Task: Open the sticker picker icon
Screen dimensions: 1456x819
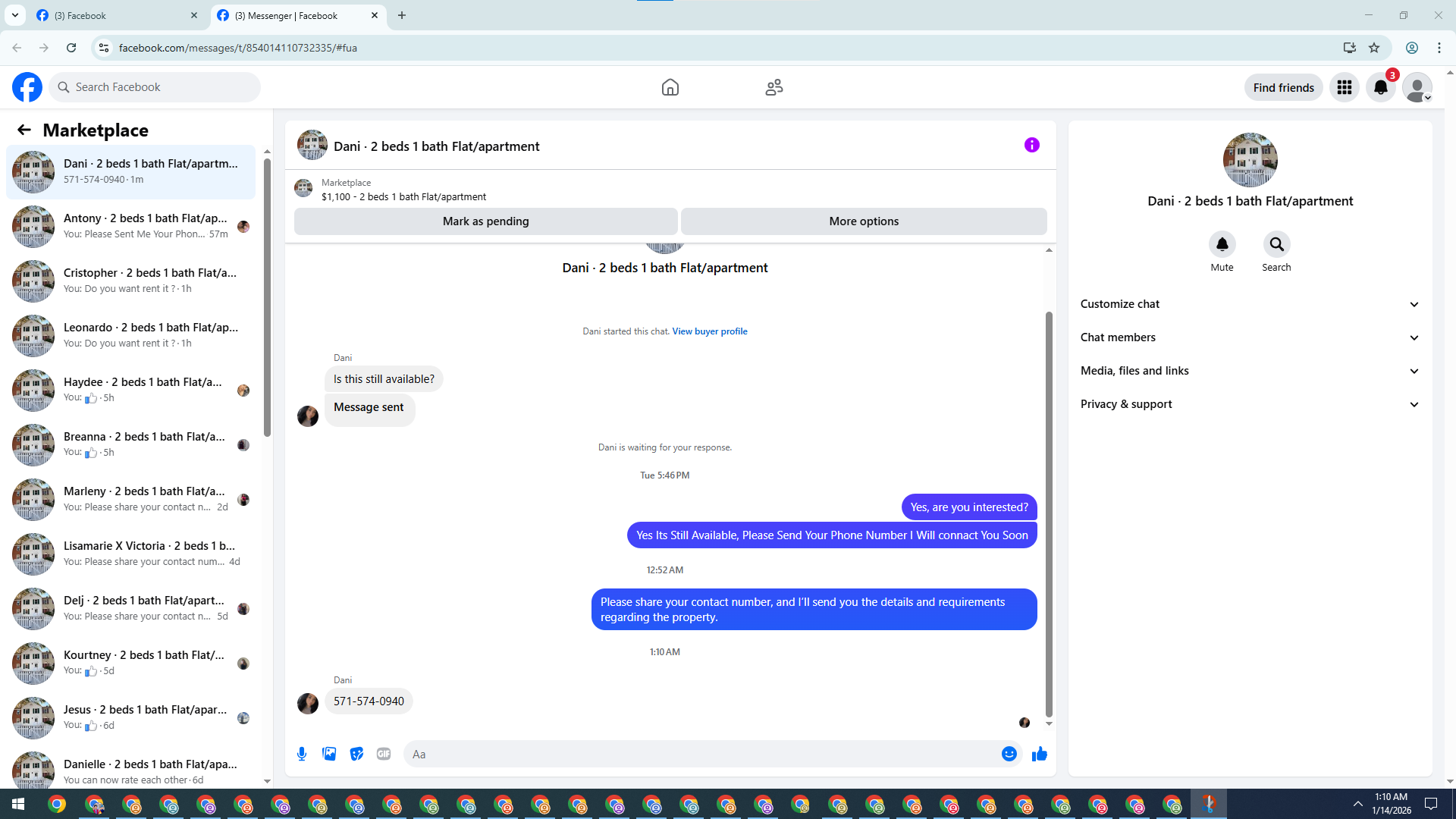Action: click(356, 754)
